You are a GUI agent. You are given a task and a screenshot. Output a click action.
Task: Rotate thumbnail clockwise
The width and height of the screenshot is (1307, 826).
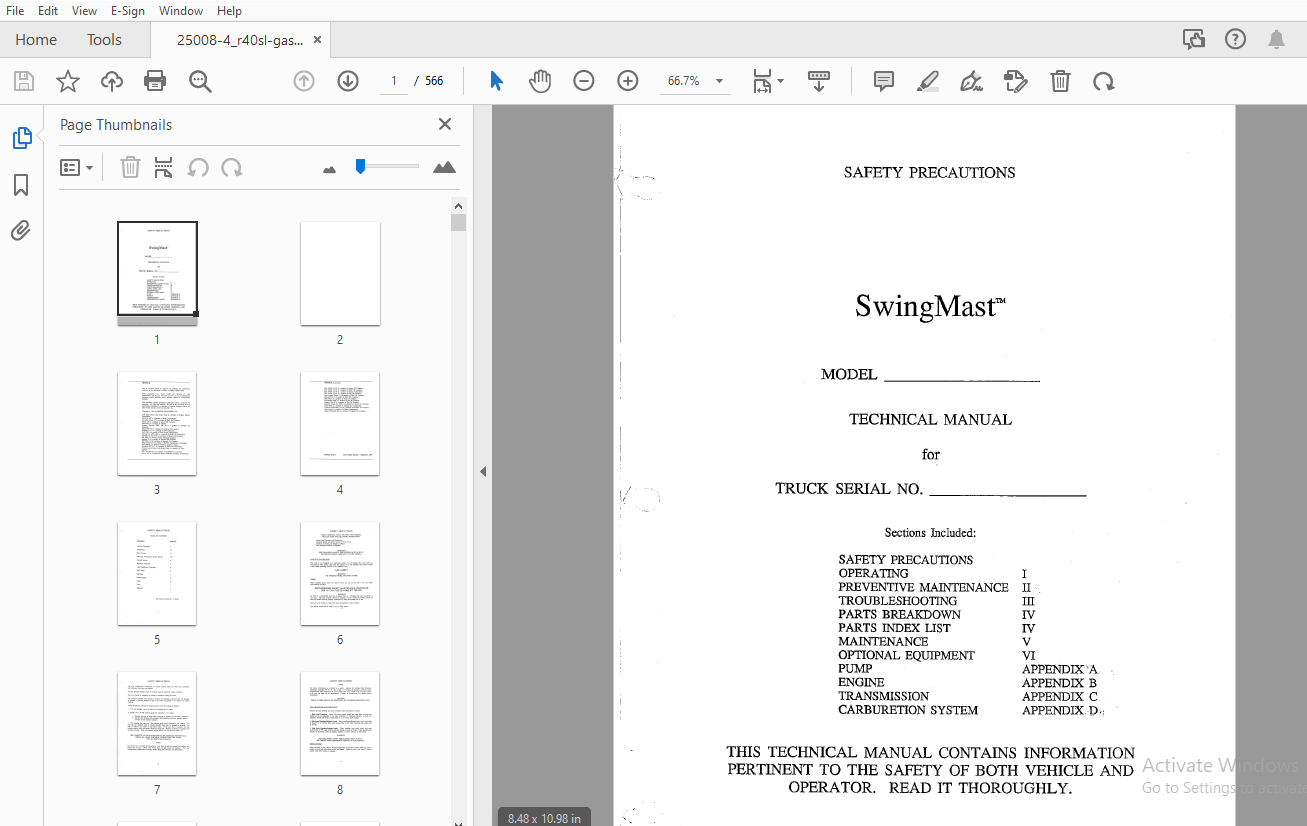(232, 167)
